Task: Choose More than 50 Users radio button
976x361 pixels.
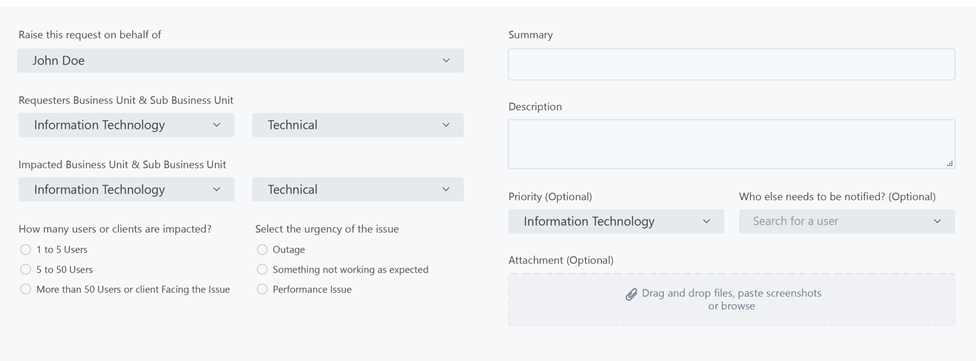Action: point(26,289)
